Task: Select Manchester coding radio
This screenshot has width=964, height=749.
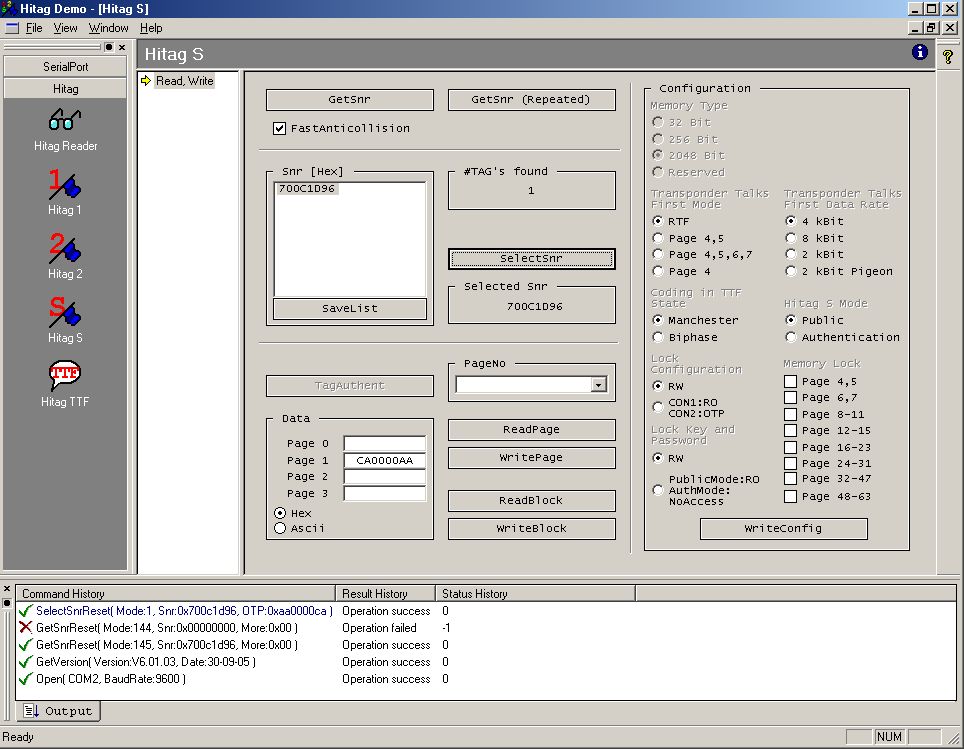Action: [x=658, y=320]
